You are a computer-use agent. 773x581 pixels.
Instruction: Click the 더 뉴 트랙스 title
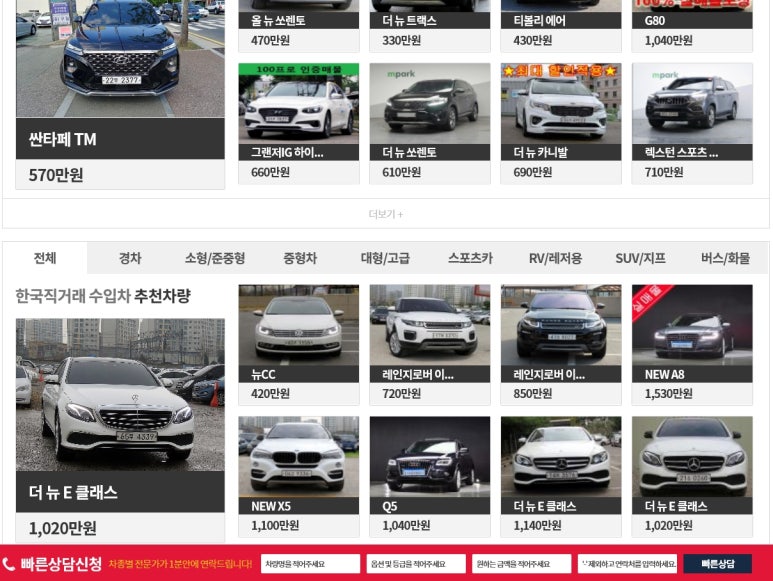[409, 21]
